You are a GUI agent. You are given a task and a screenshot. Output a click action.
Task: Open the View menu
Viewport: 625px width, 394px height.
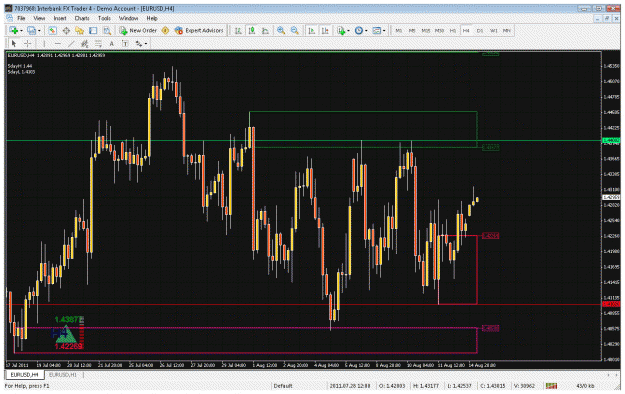(39, 18)
